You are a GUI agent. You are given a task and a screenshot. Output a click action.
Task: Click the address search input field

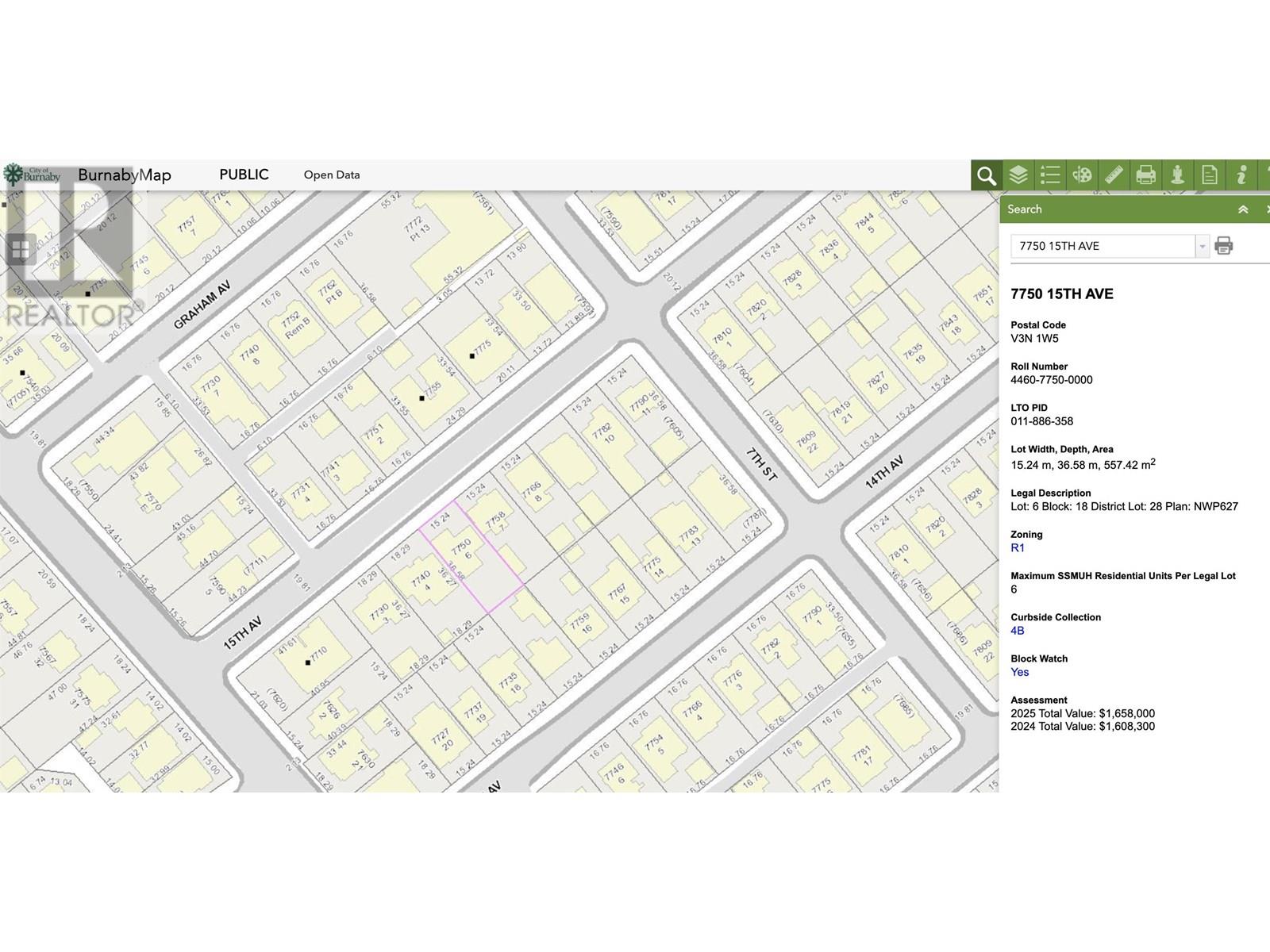pos(1103,247)
